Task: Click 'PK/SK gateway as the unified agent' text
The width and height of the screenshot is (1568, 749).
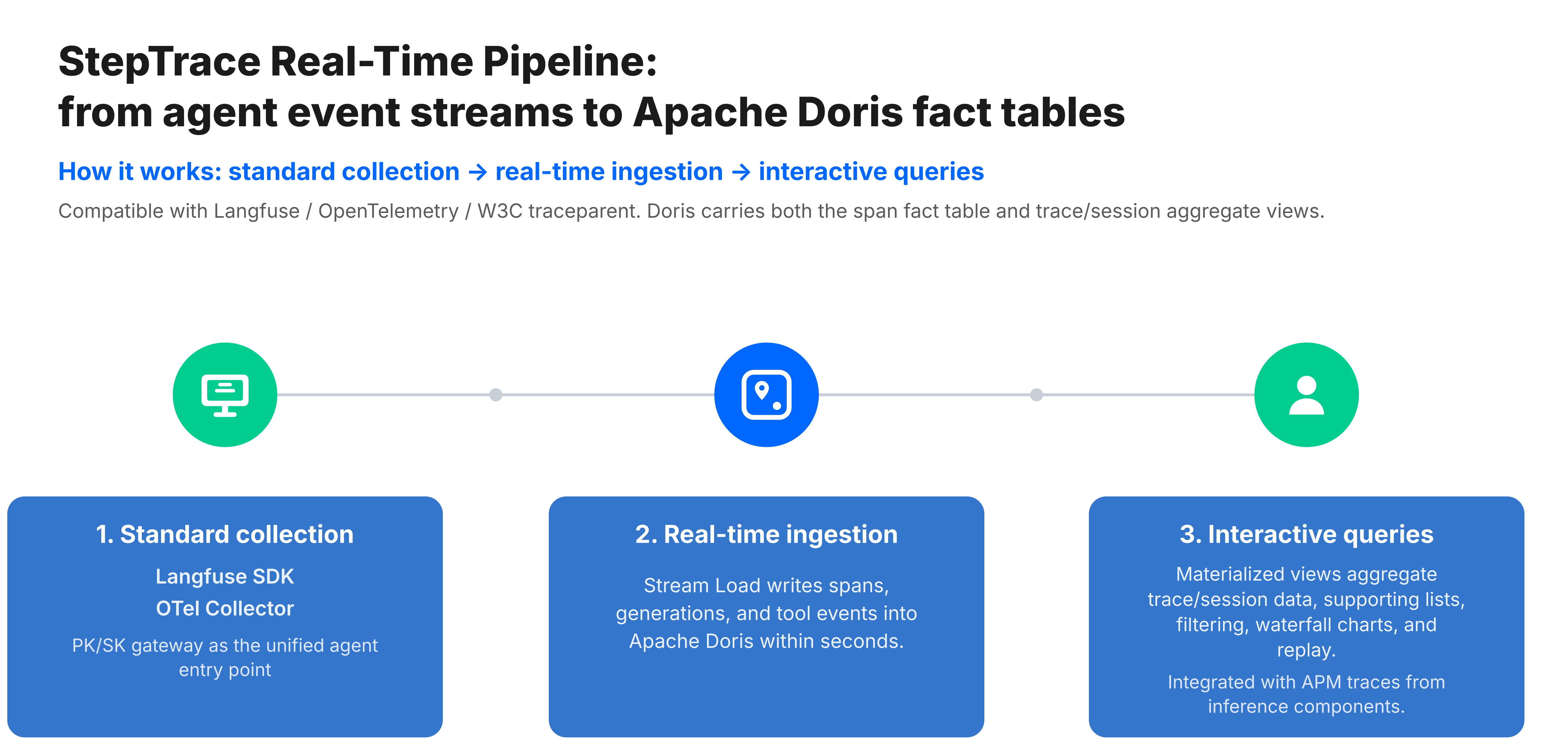Action: click(225, 646)
